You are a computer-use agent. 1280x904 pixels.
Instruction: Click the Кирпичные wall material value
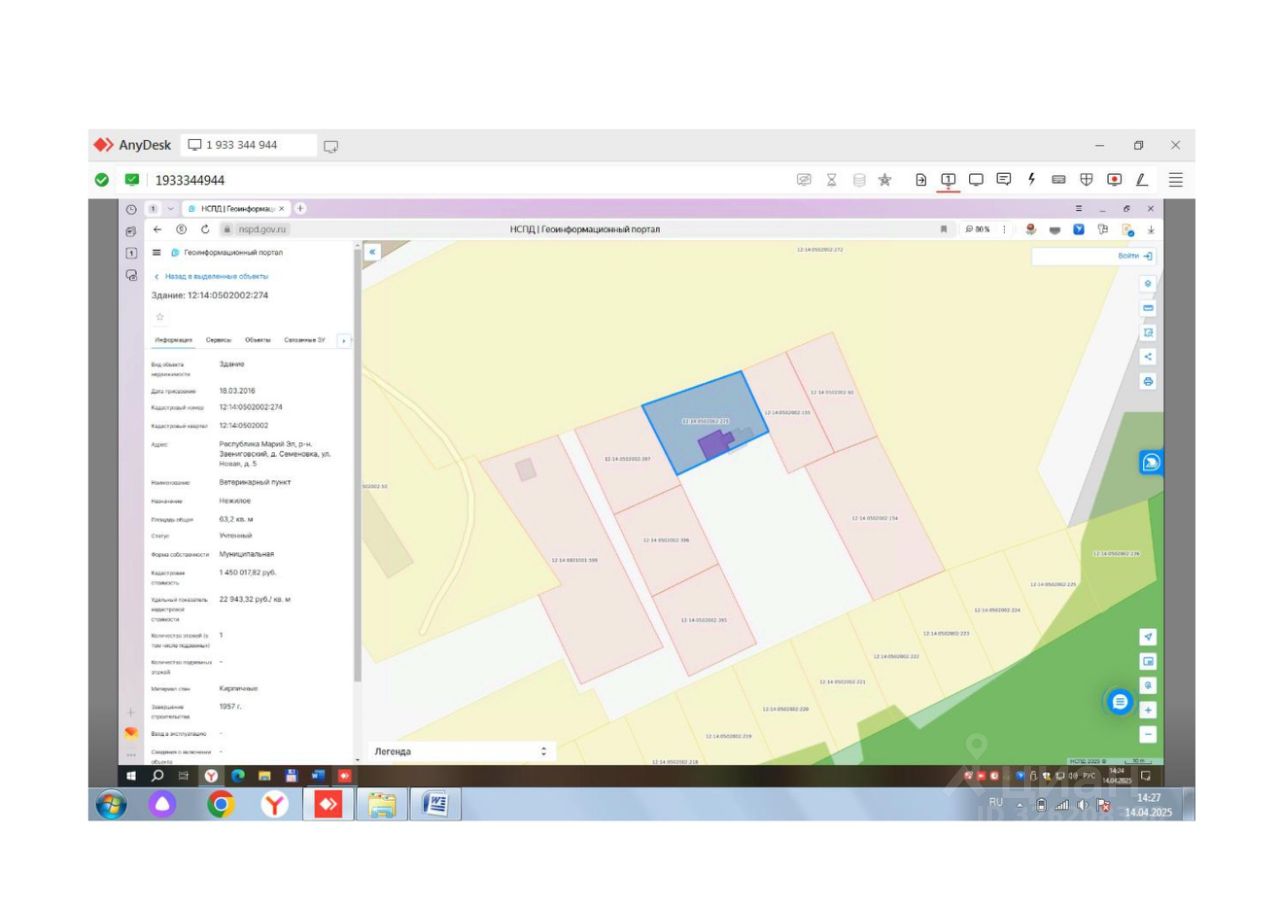(239, 688)
